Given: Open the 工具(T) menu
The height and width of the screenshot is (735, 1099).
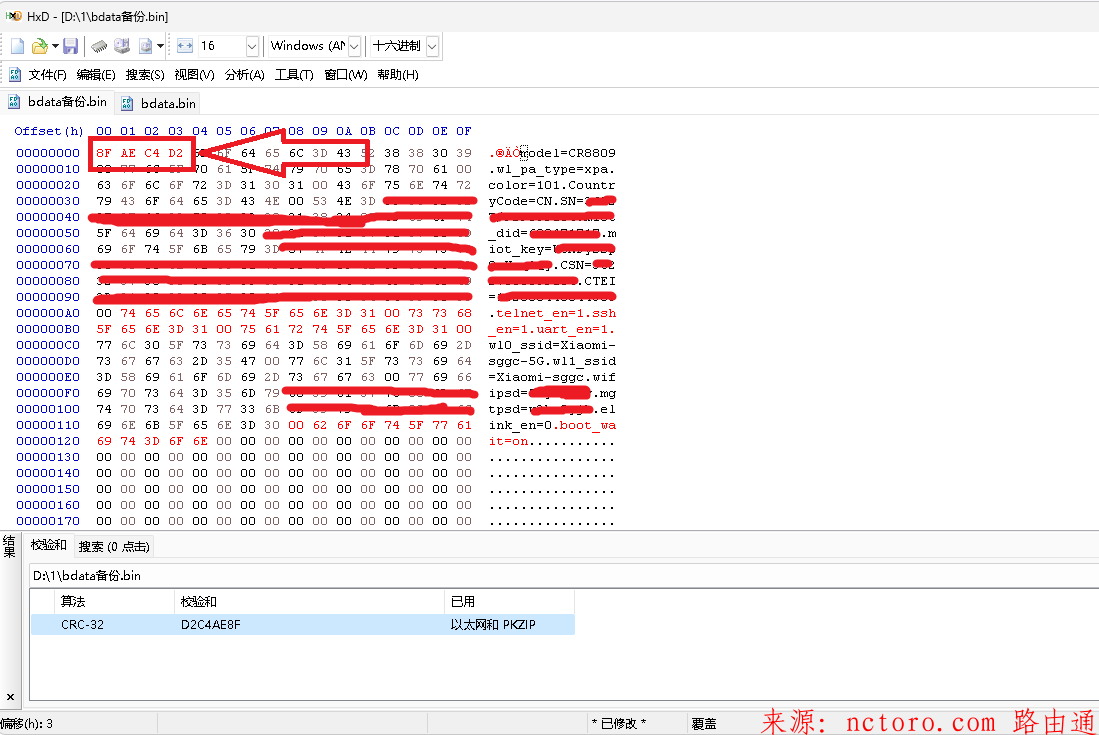Looking at the screenshot, I should [294, 75].
